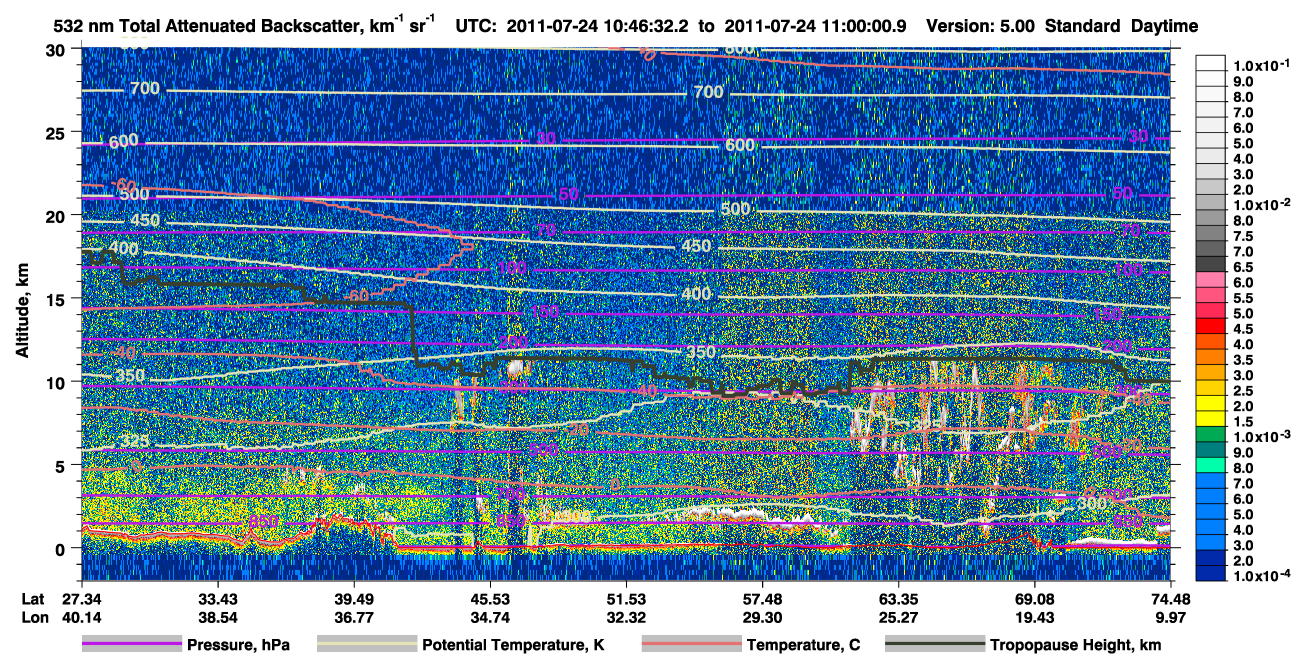This screenshot has height=667, width=1300.
Task: Click latitude value '69.08'
Action: (1034, 598)
